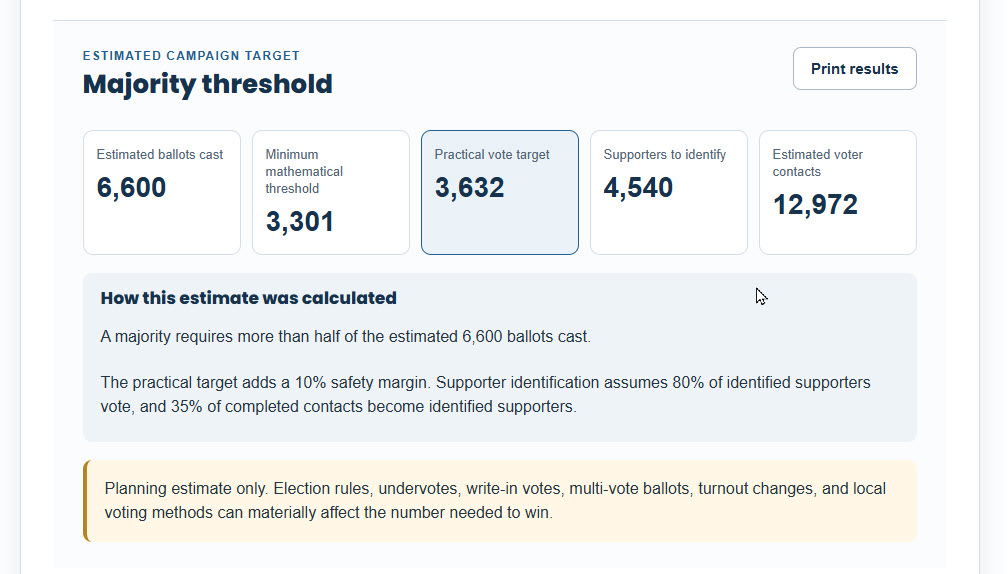Viewport: 1008px width, 574px height.
Task: Click the Supporters to identify label text
Action: [665, 154]
